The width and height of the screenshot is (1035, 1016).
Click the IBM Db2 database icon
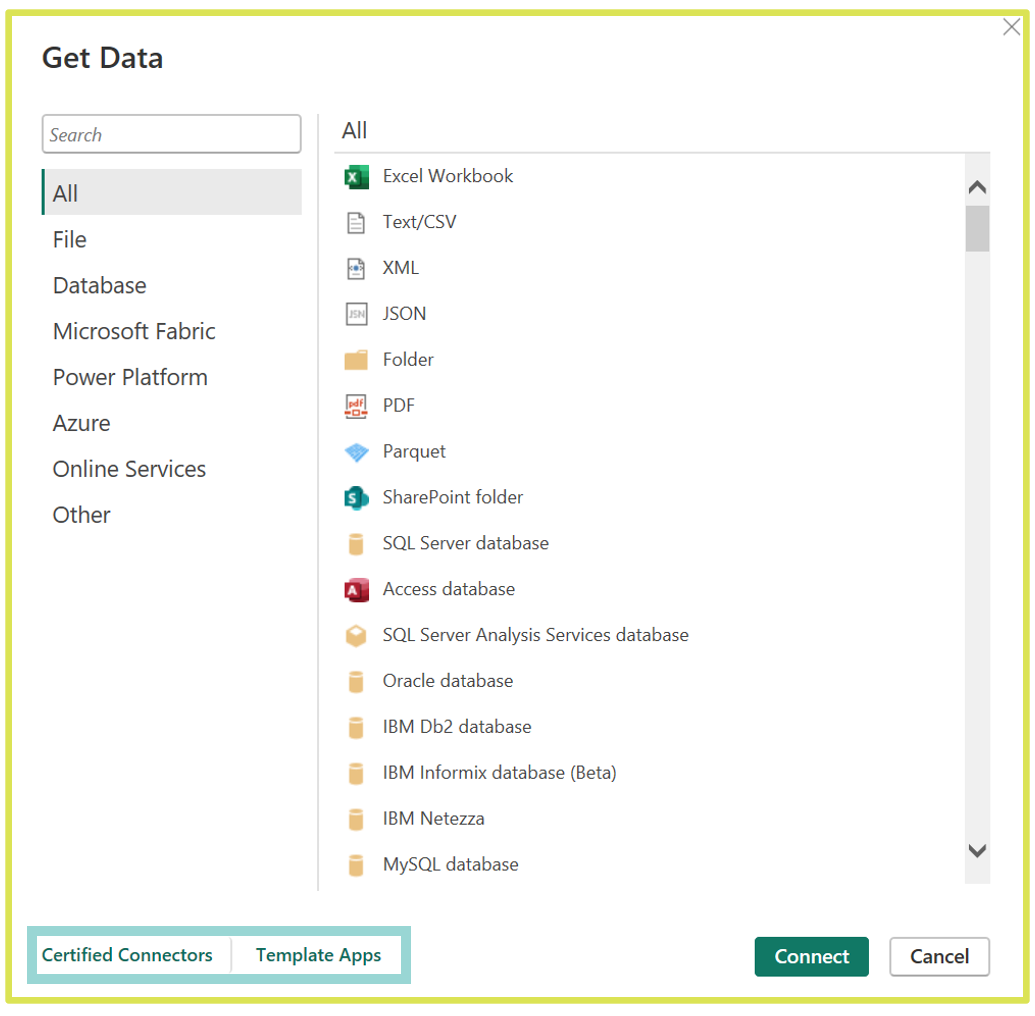[356, 728]
